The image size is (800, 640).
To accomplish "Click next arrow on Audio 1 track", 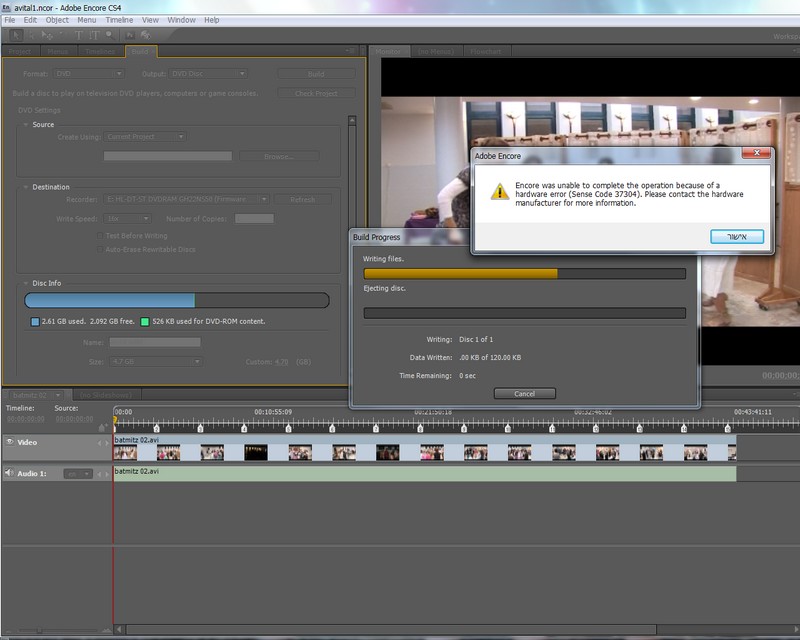I will click(107, 474).
